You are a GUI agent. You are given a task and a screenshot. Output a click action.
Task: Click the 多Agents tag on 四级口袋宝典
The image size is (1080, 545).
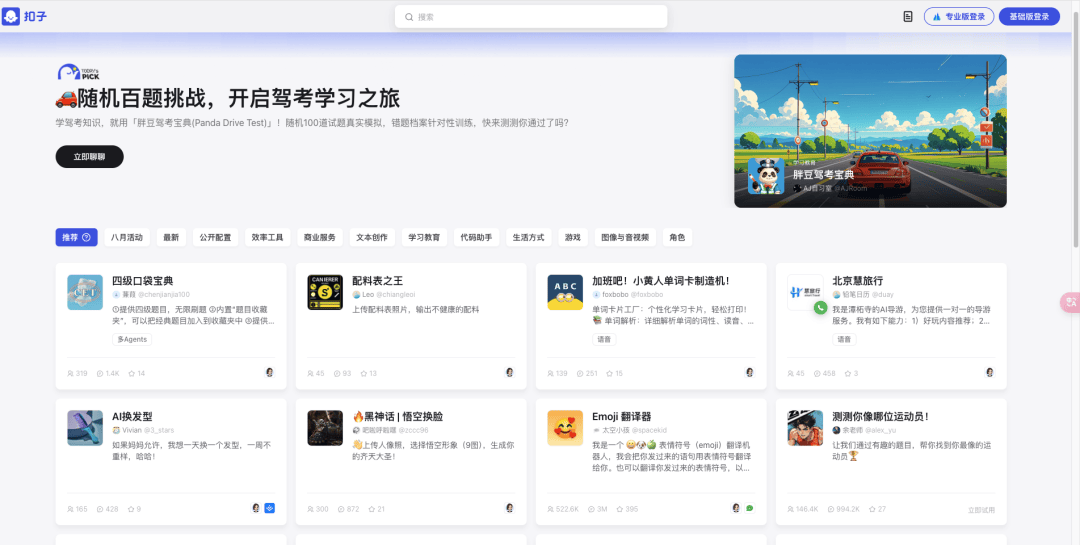tap(132, 339)
